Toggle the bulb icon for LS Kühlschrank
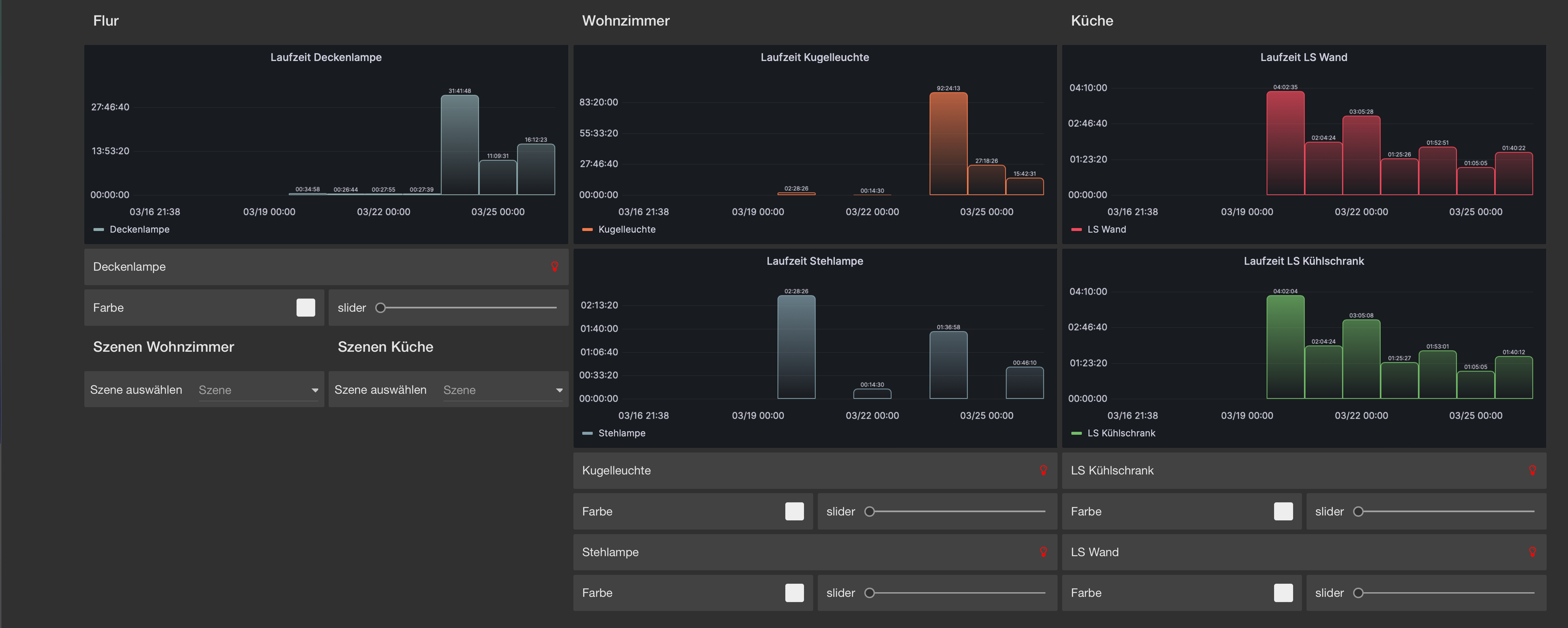 (1533, 470)
